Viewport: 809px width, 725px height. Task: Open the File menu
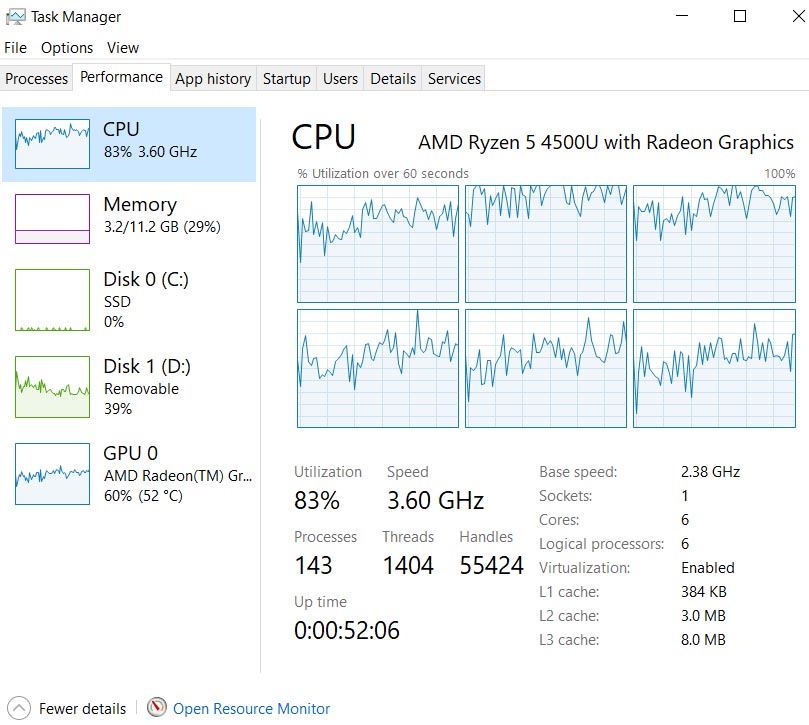[x=15, y=48]
